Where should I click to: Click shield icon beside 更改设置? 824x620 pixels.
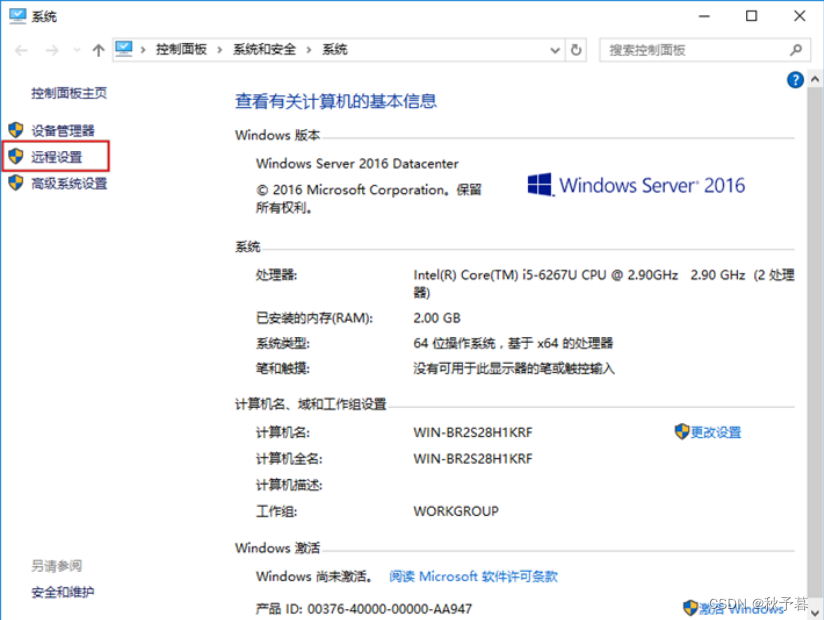(682, 431)
